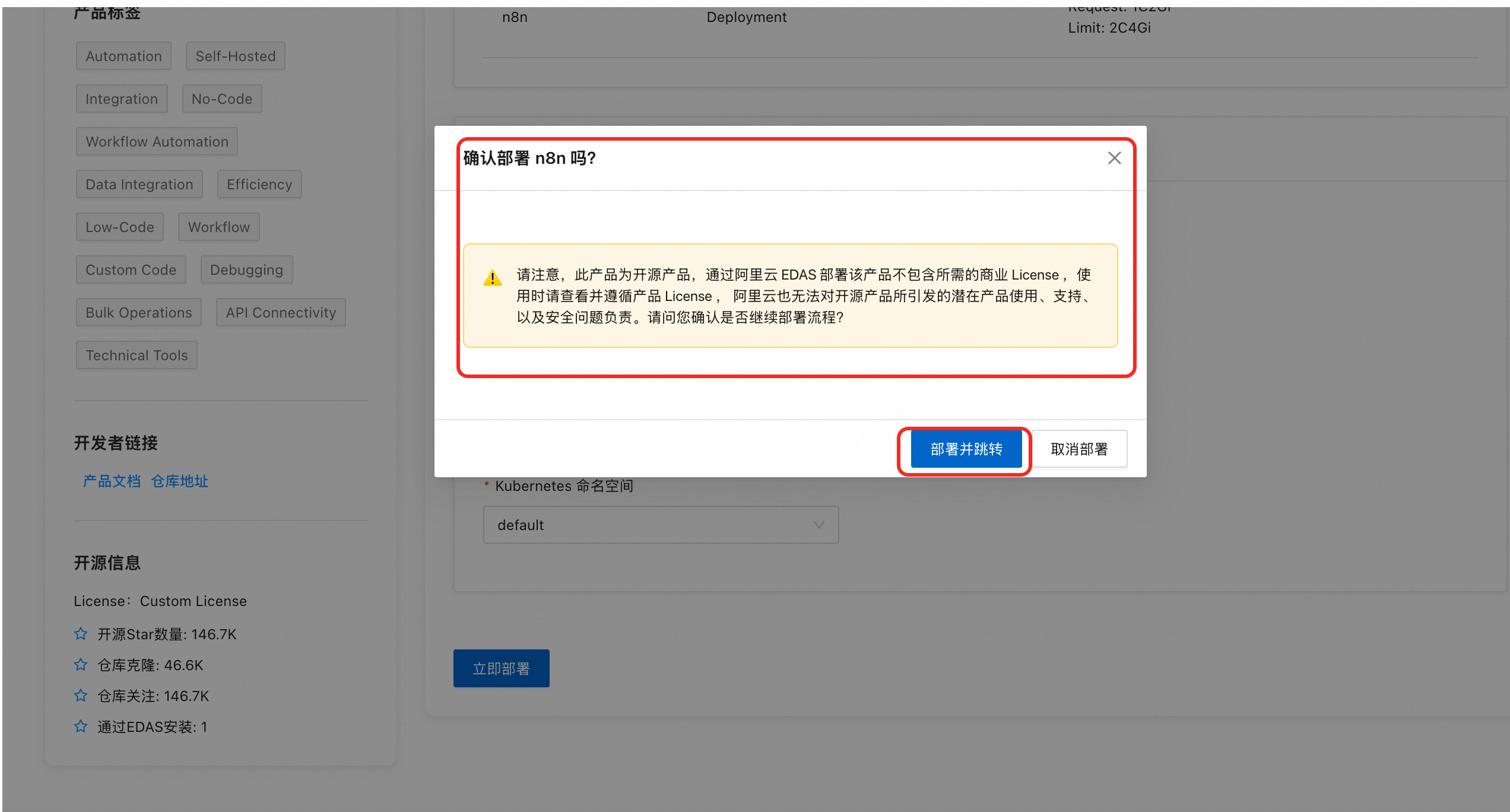Click the 立即部署 deploy button
The height and width of the screenshot is (812, 1510).
(x=501, y=668)
